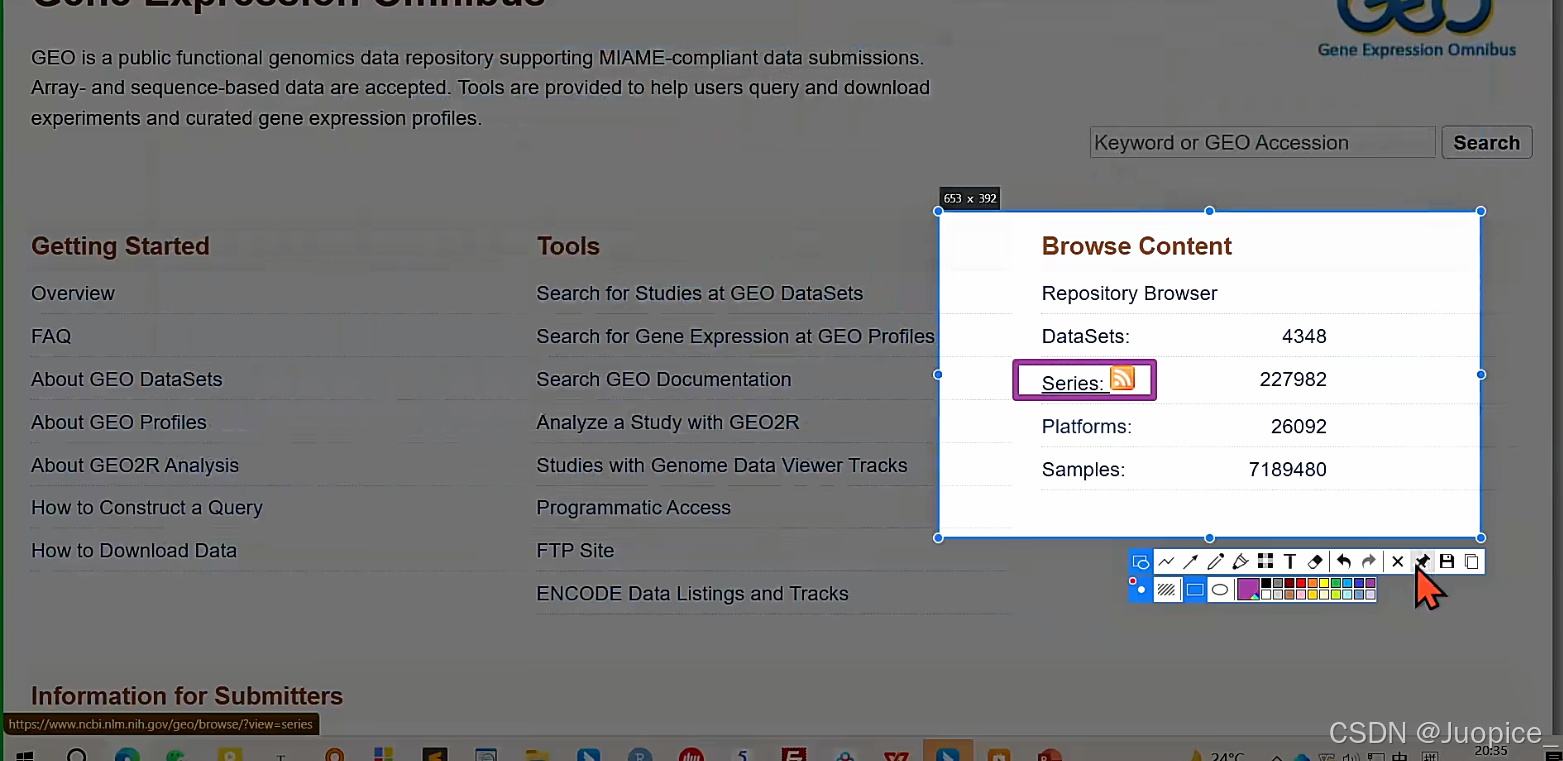Choose the rectangle shape option
The height and width of the screenshot is (761, 1563).
[x=1195, y=590]
